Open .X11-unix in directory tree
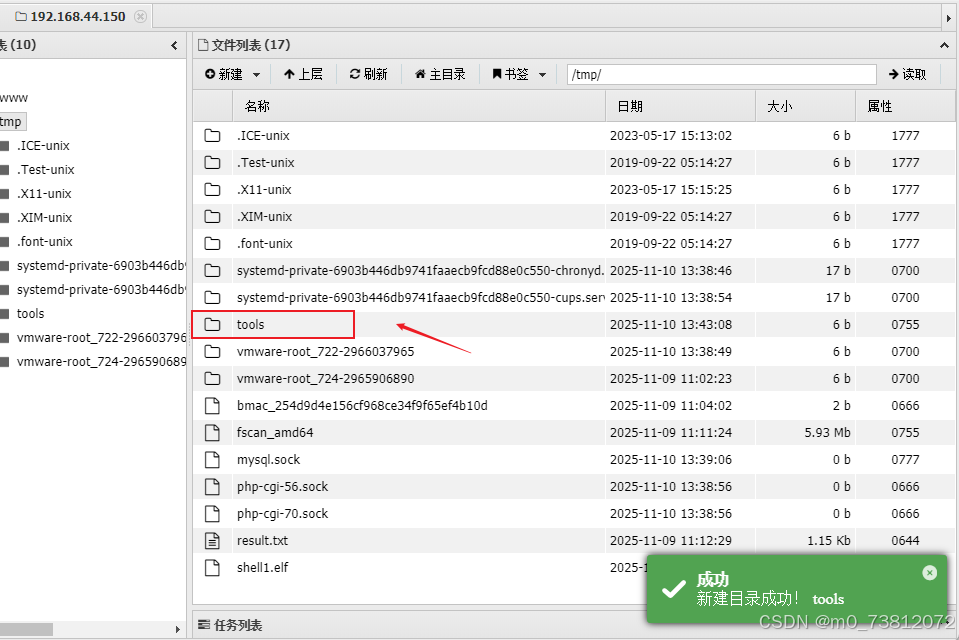 [x=44, y=193]
